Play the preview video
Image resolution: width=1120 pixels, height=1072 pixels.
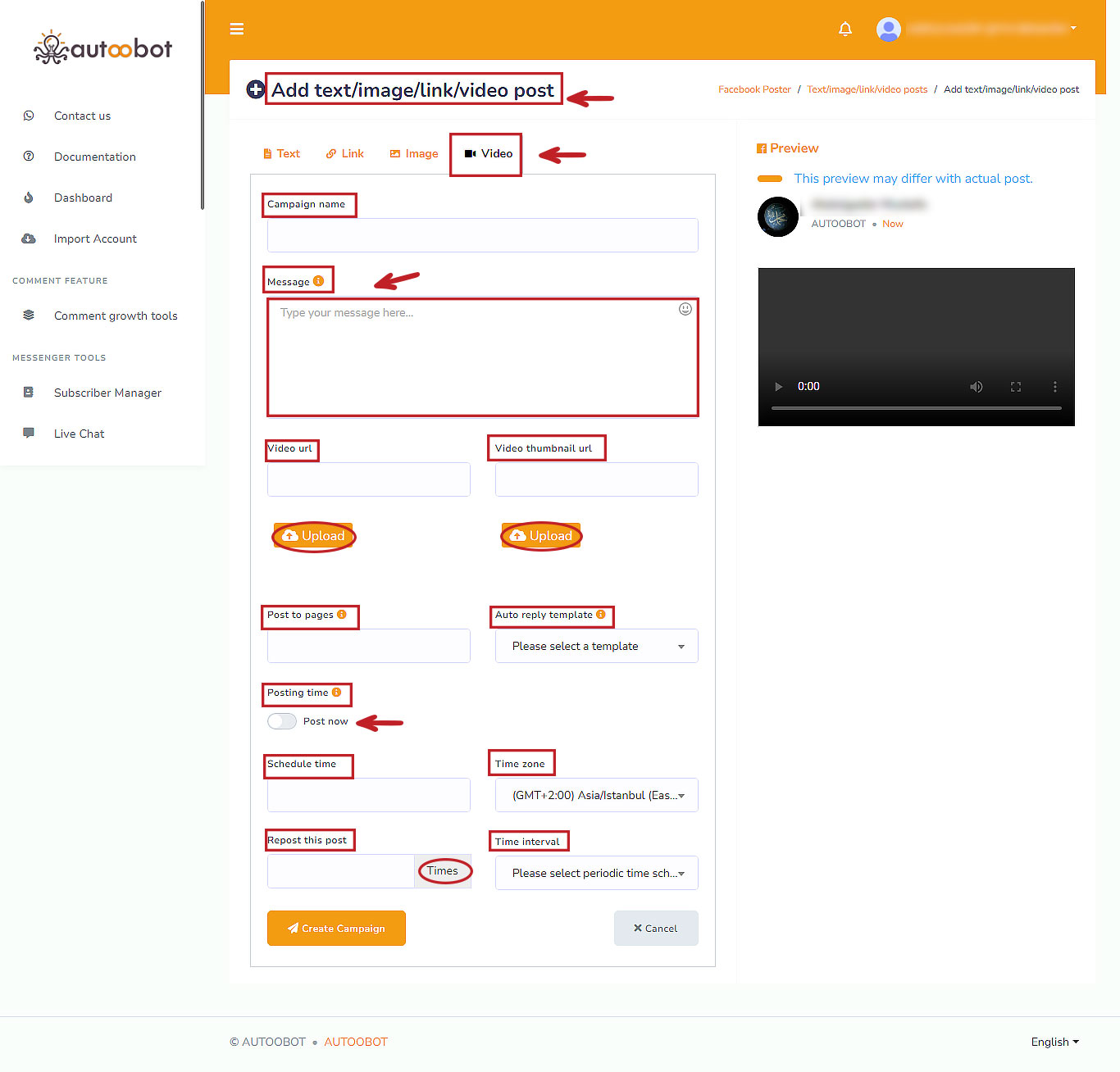[x=778, y=387]
